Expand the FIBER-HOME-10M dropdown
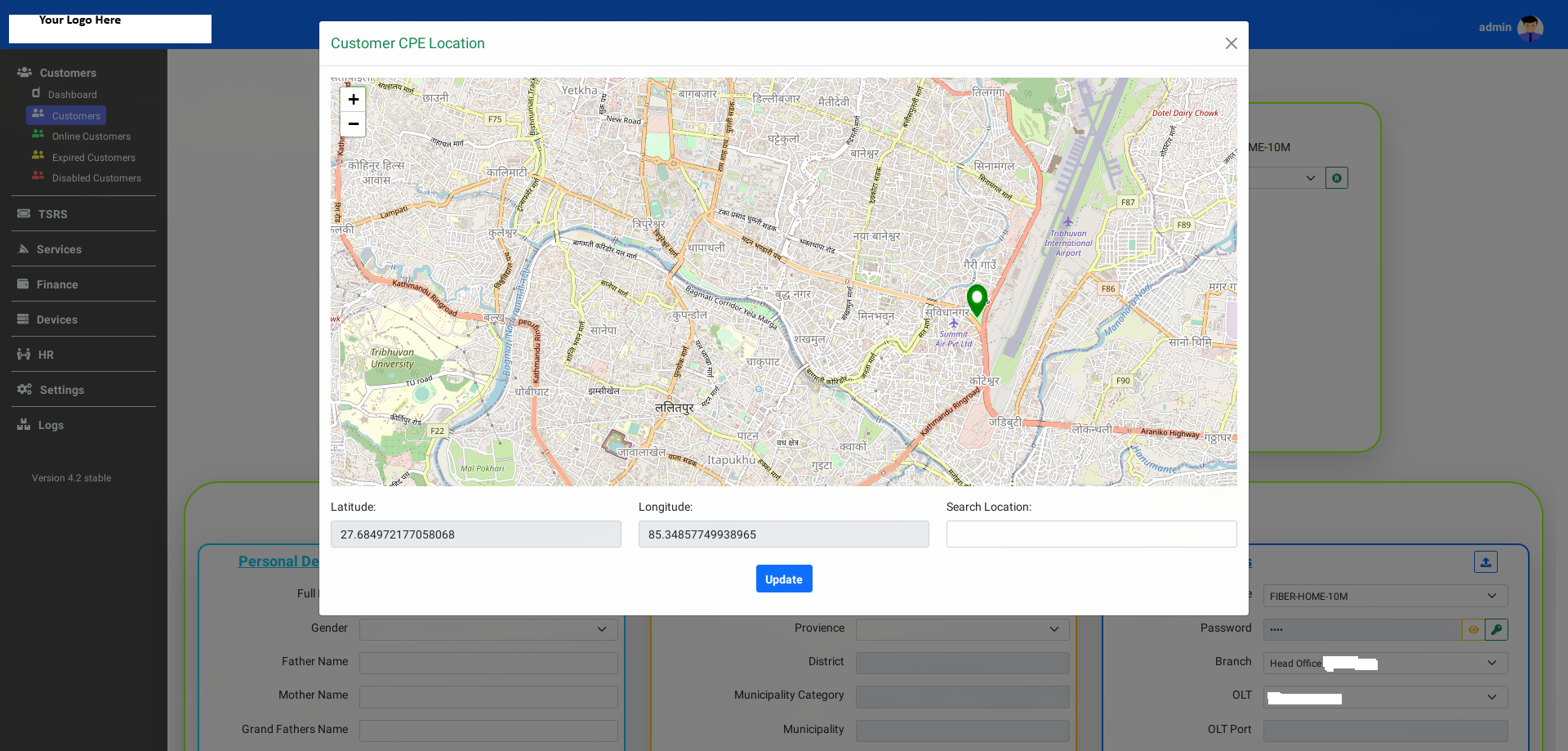The width and height of the screenshot is (1568, 751). pyautogui.click(x=1384, y=596)
